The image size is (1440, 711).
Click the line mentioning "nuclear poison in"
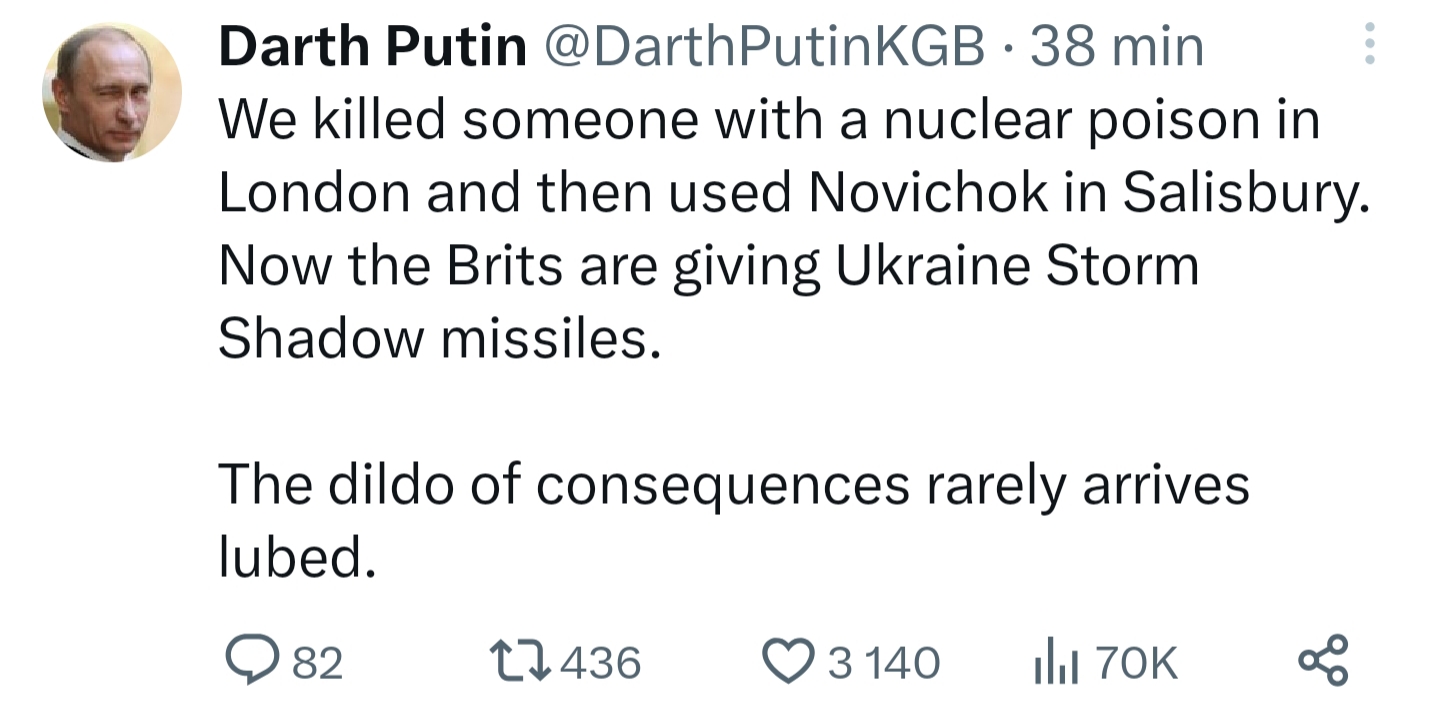(x=769, y=121)
